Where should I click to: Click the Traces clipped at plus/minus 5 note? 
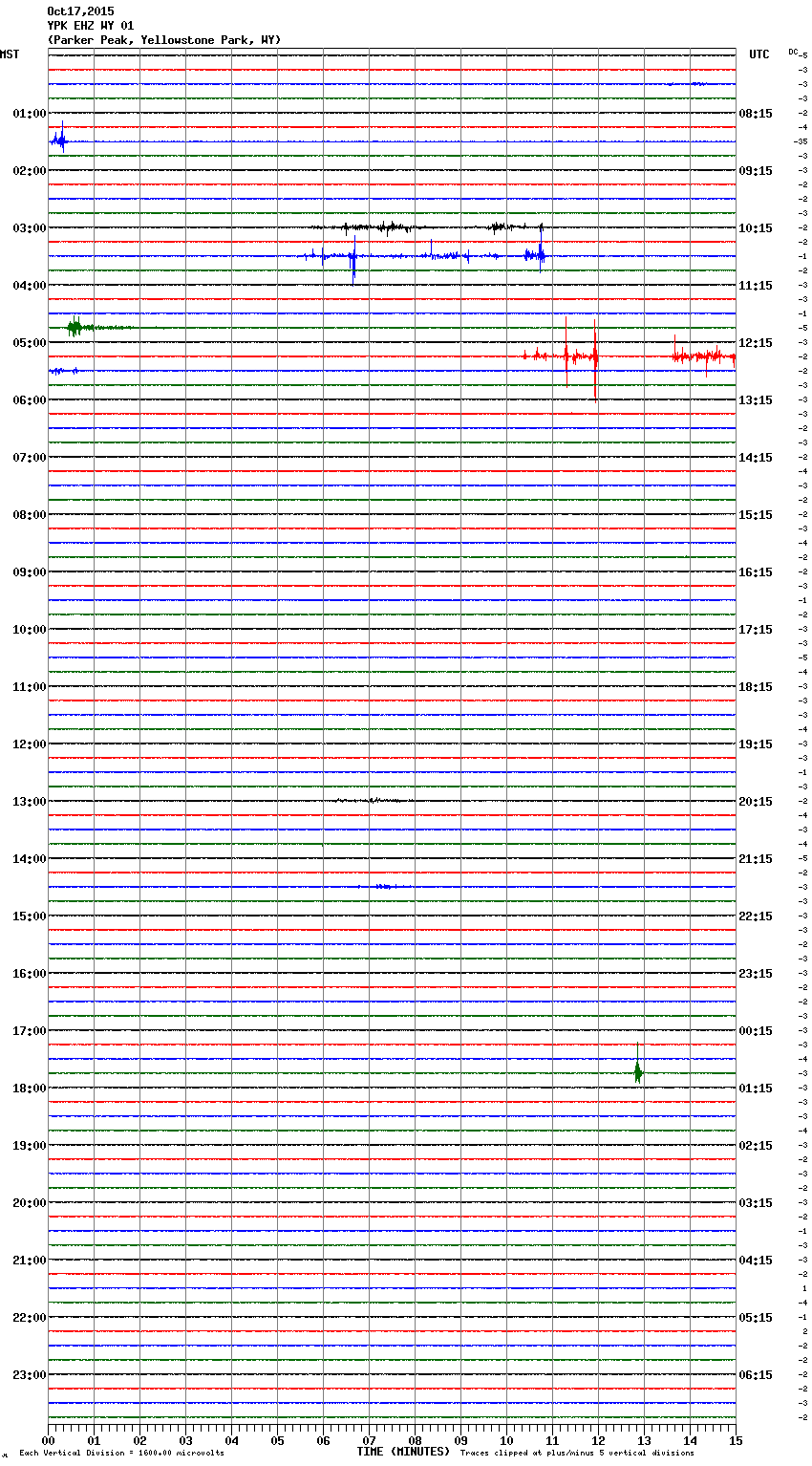tap(577, 1454)
